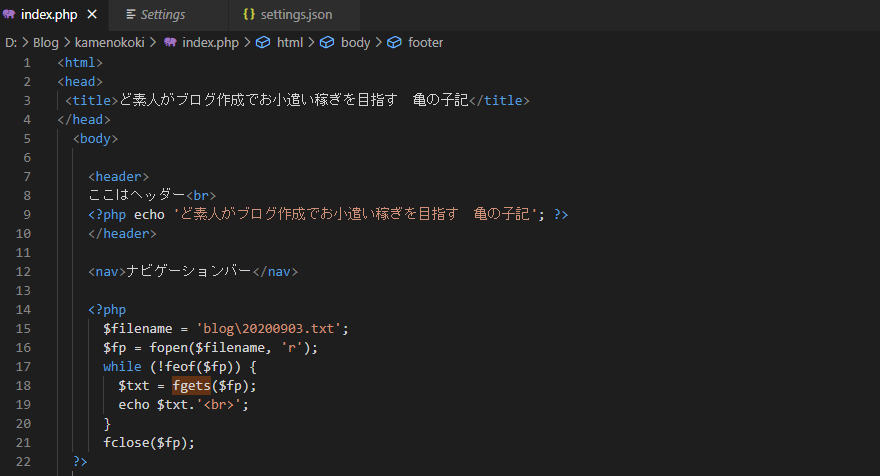Click the closing ?> tag on line 22
880x476 pixels.
80,461
